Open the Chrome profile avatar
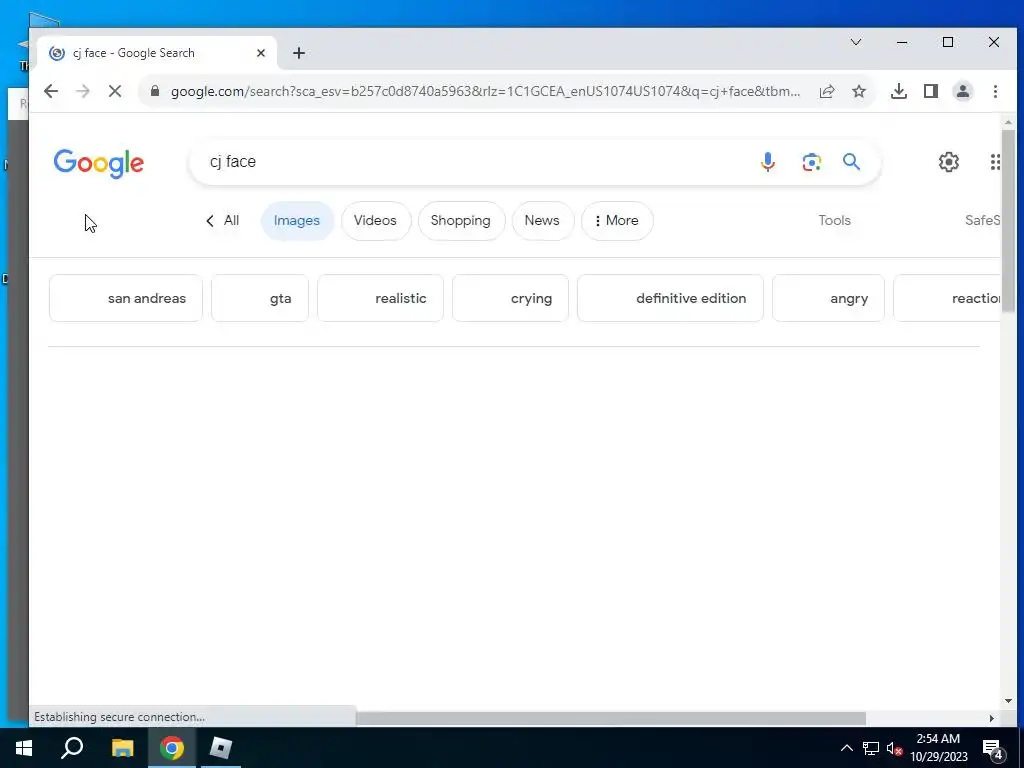 [963, 91]
